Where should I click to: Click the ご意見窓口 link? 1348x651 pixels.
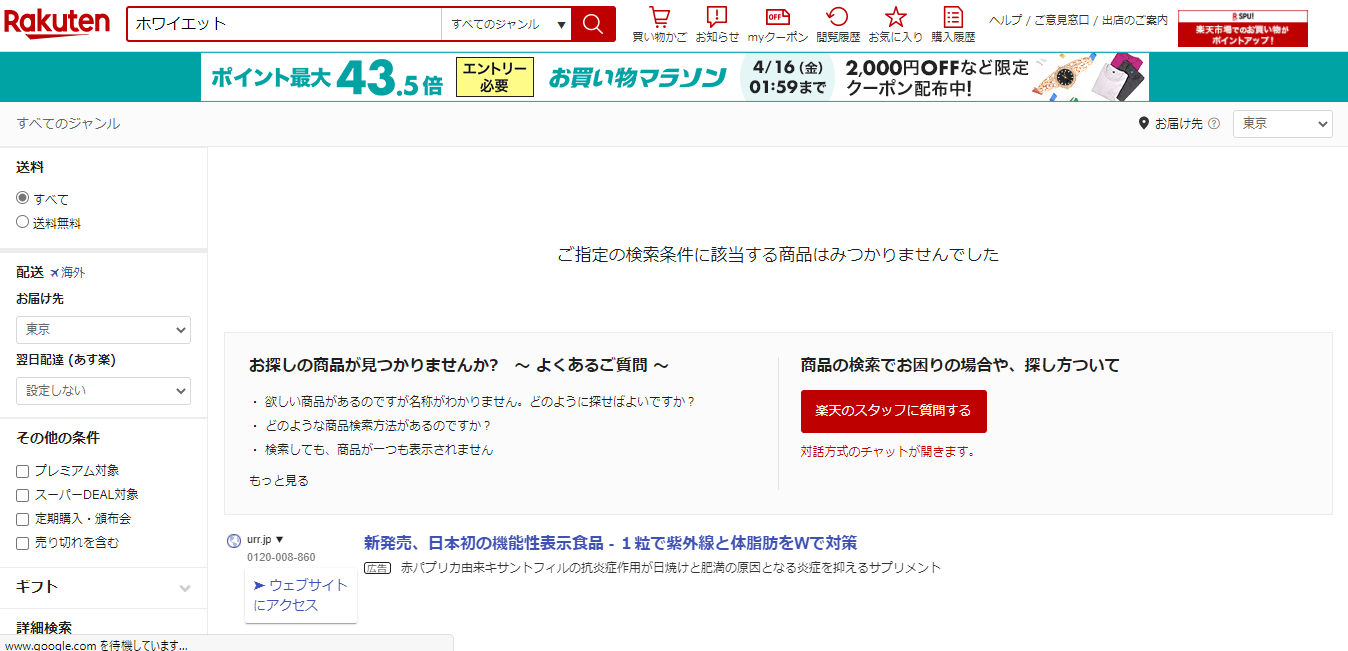[x=1060, y=20]
